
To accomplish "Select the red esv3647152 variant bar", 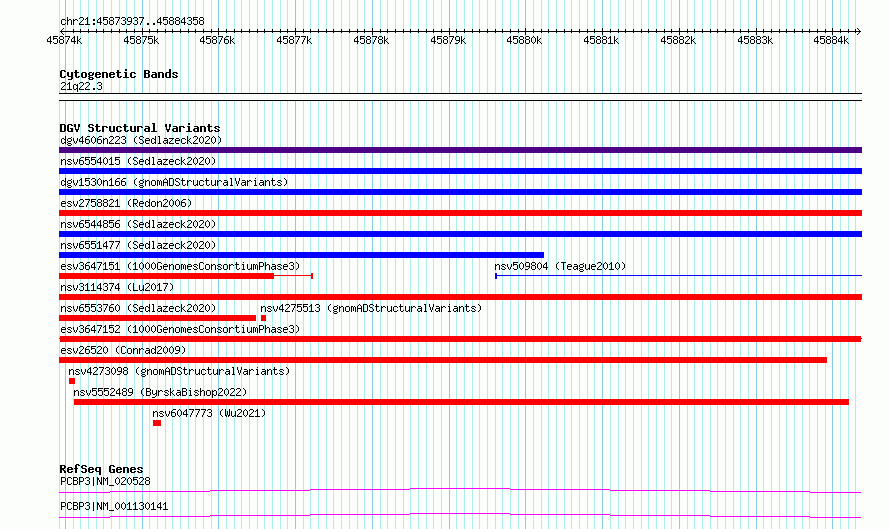I will pos(460,339).
